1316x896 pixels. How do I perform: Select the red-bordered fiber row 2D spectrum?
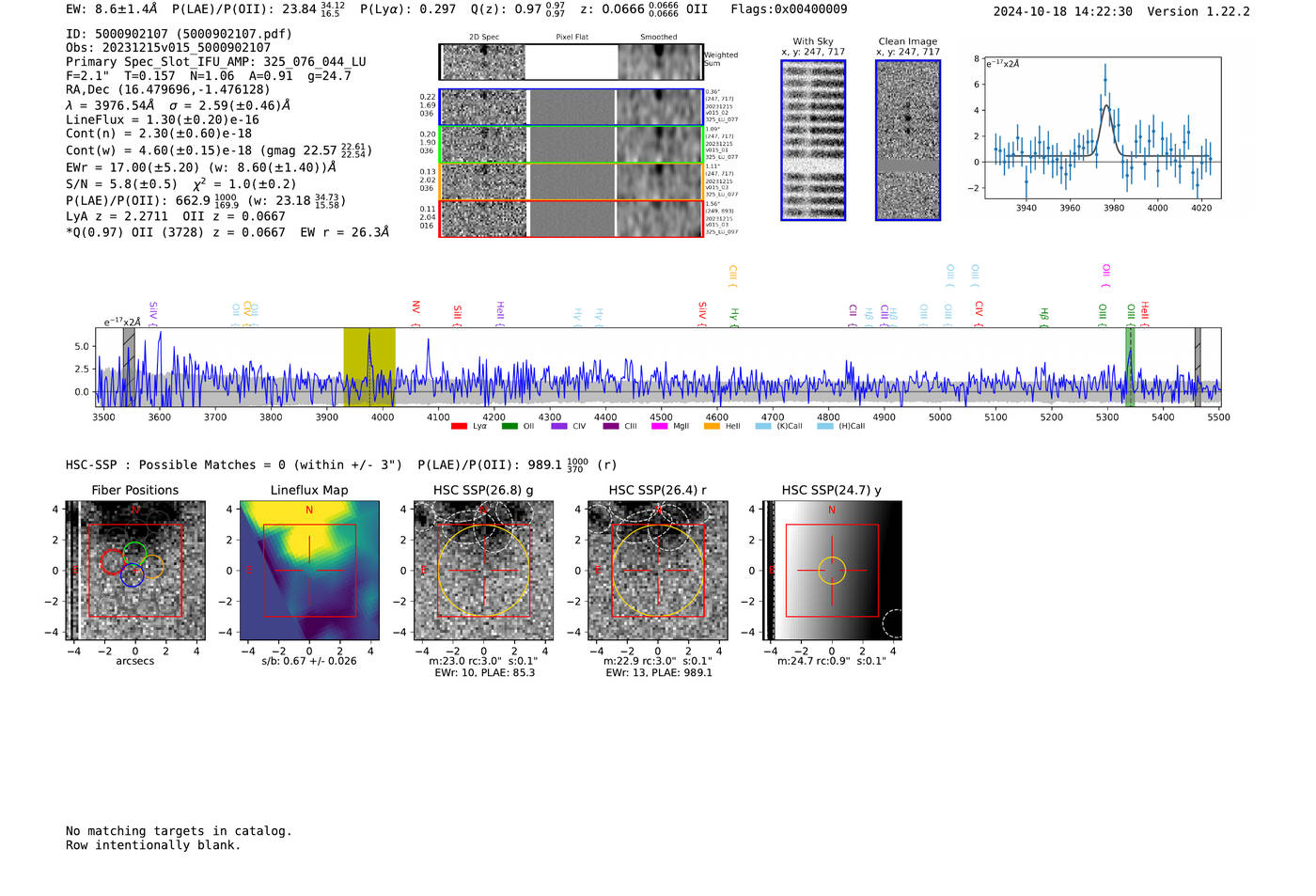[x=483, y=219]
